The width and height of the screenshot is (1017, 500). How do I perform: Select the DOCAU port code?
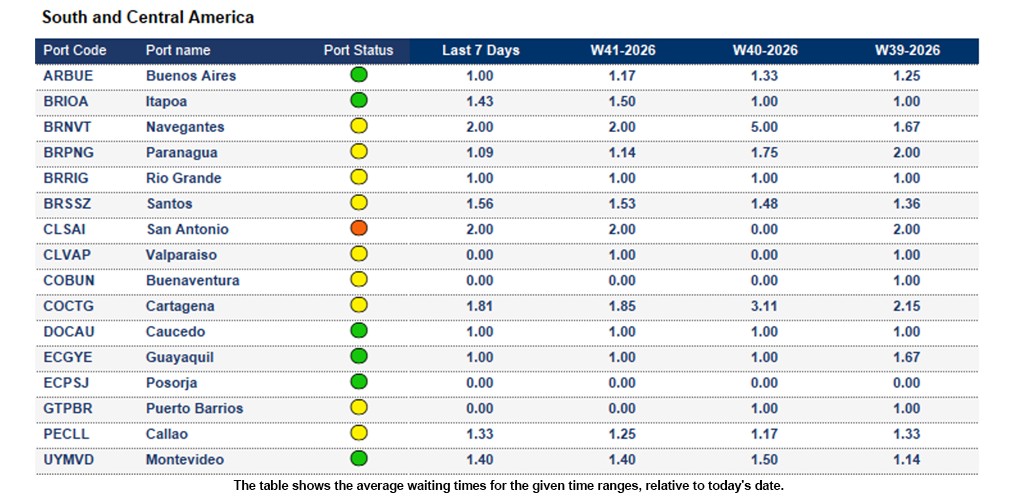69,332
